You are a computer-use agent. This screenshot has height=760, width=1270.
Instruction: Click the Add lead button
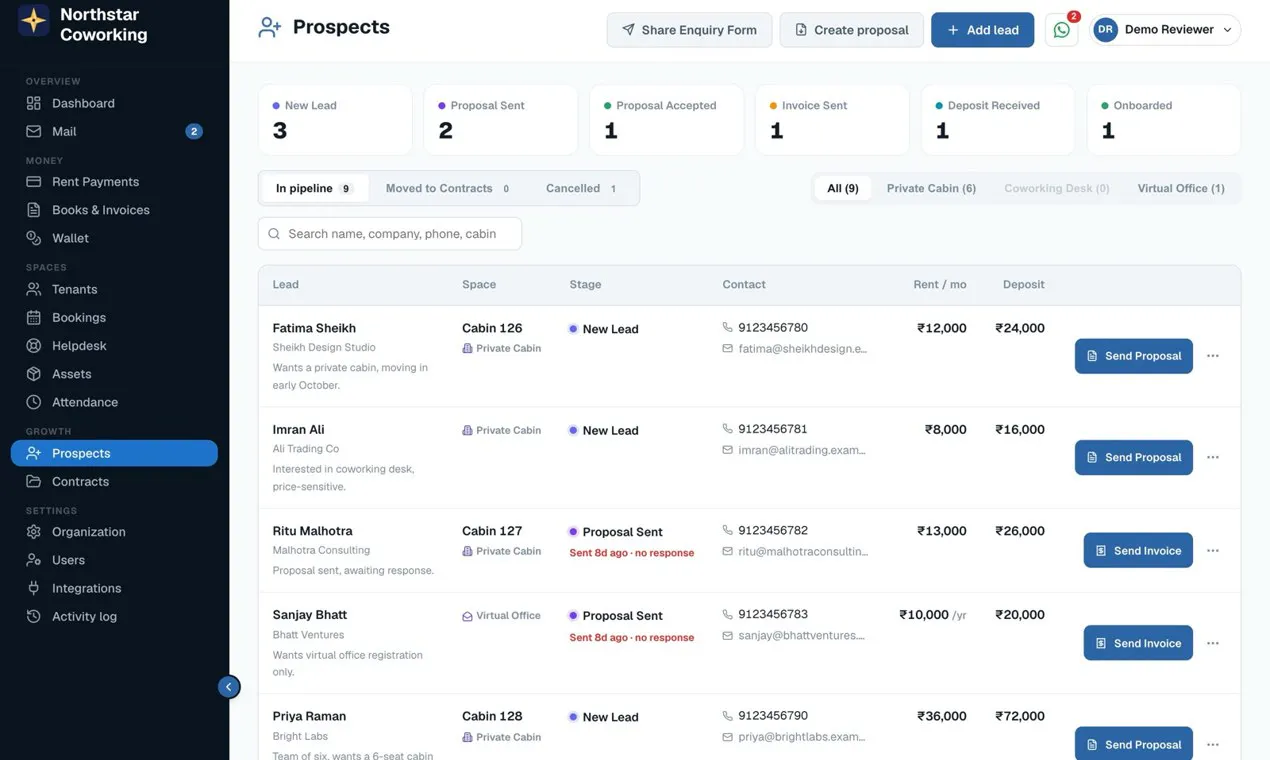coord(983,30)
